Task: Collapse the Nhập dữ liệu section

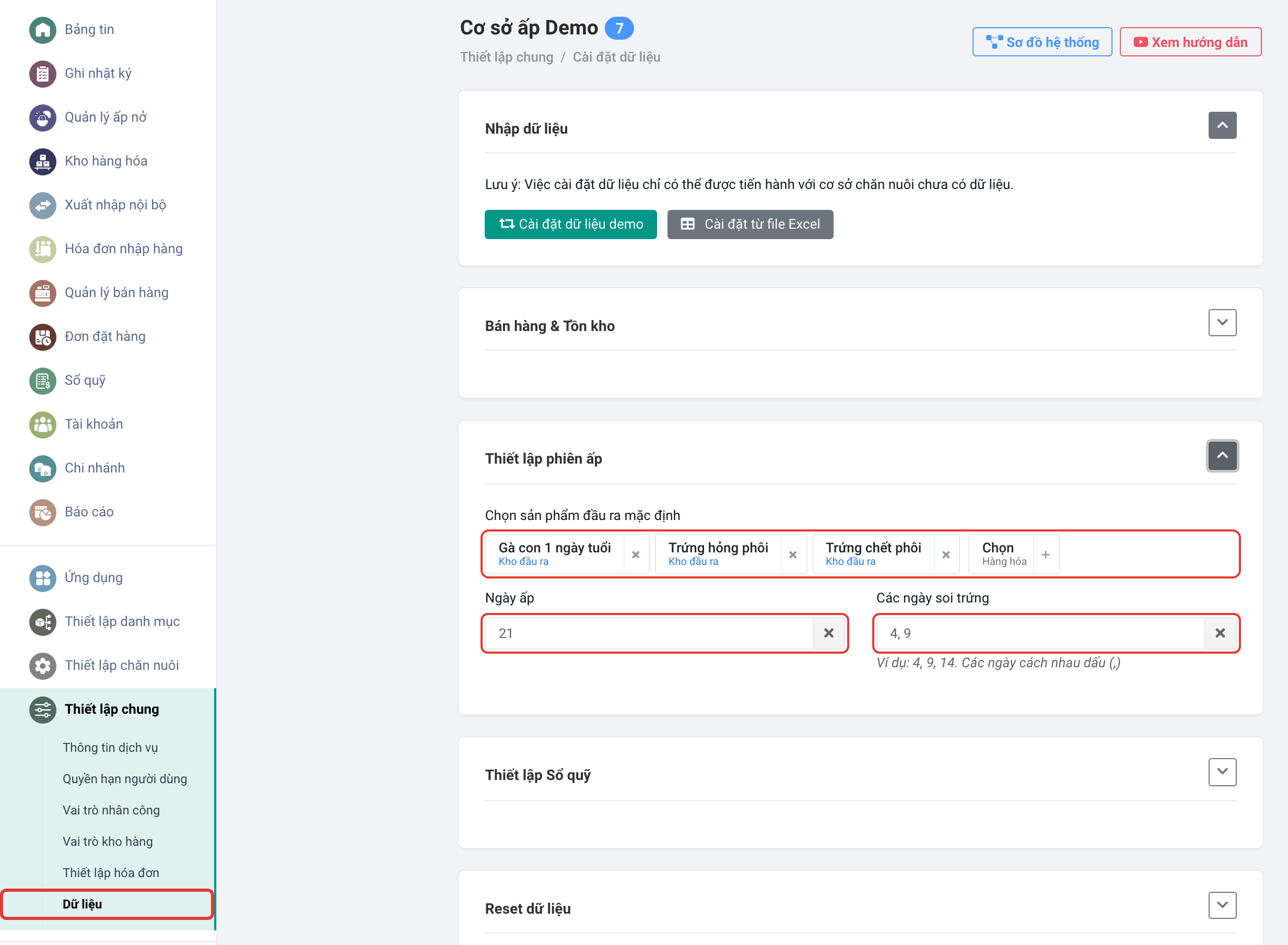Action: (1222, 125)
